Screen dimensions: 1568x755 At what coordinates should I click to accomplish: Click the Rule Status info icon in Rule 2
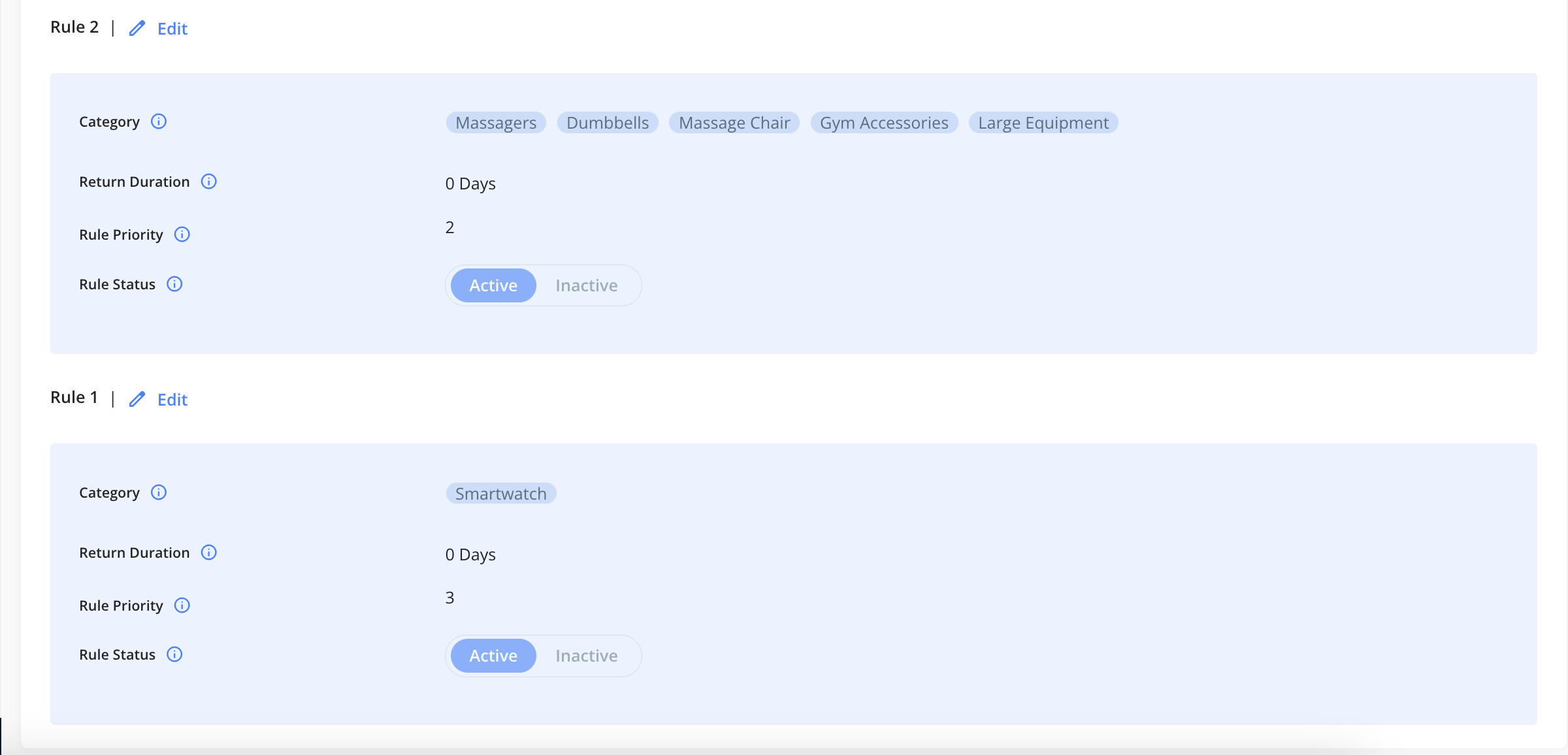174,284
